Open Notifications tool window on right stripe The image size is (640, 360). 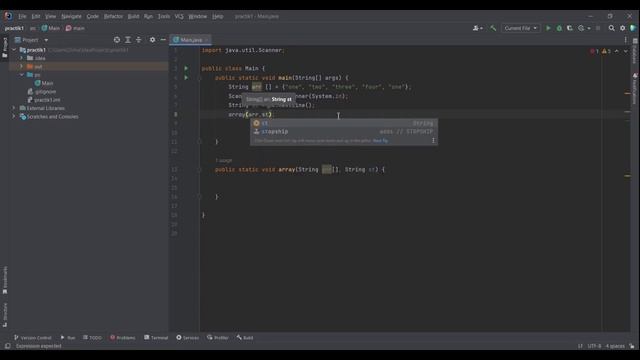point(635,89)
